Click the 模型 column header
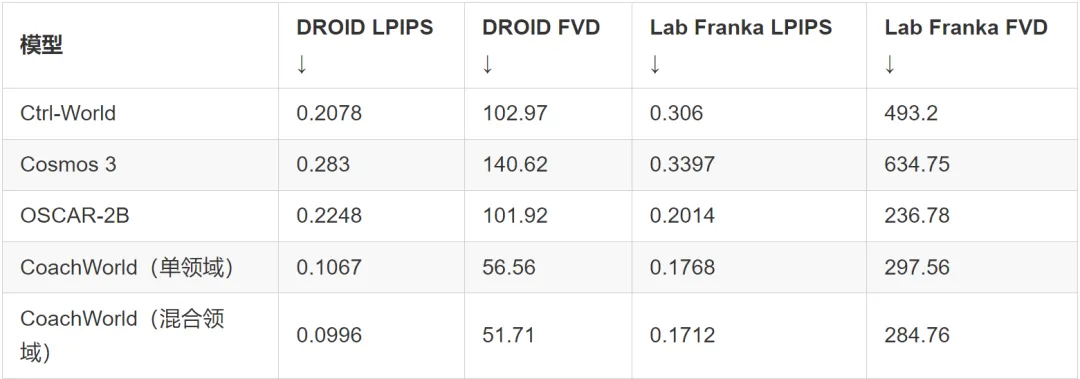1080x379 pixels. (42, 45)
